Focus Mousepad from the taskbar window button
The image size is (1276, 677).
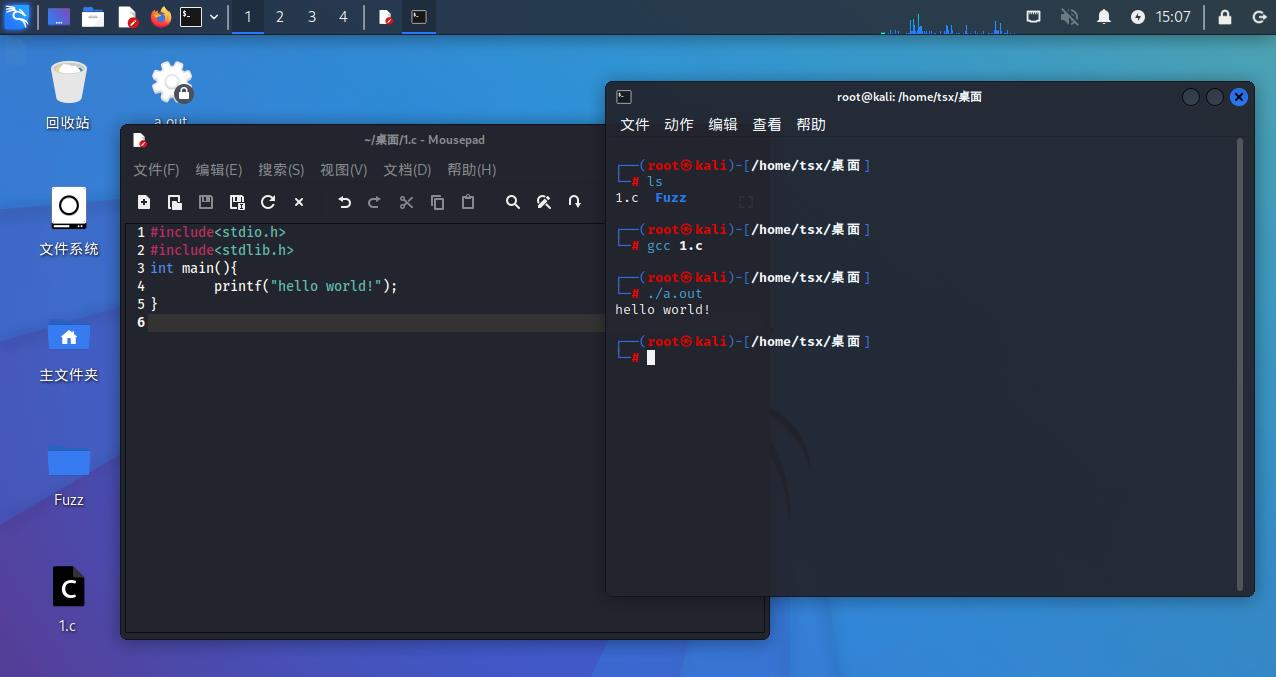tap(385, 17)
